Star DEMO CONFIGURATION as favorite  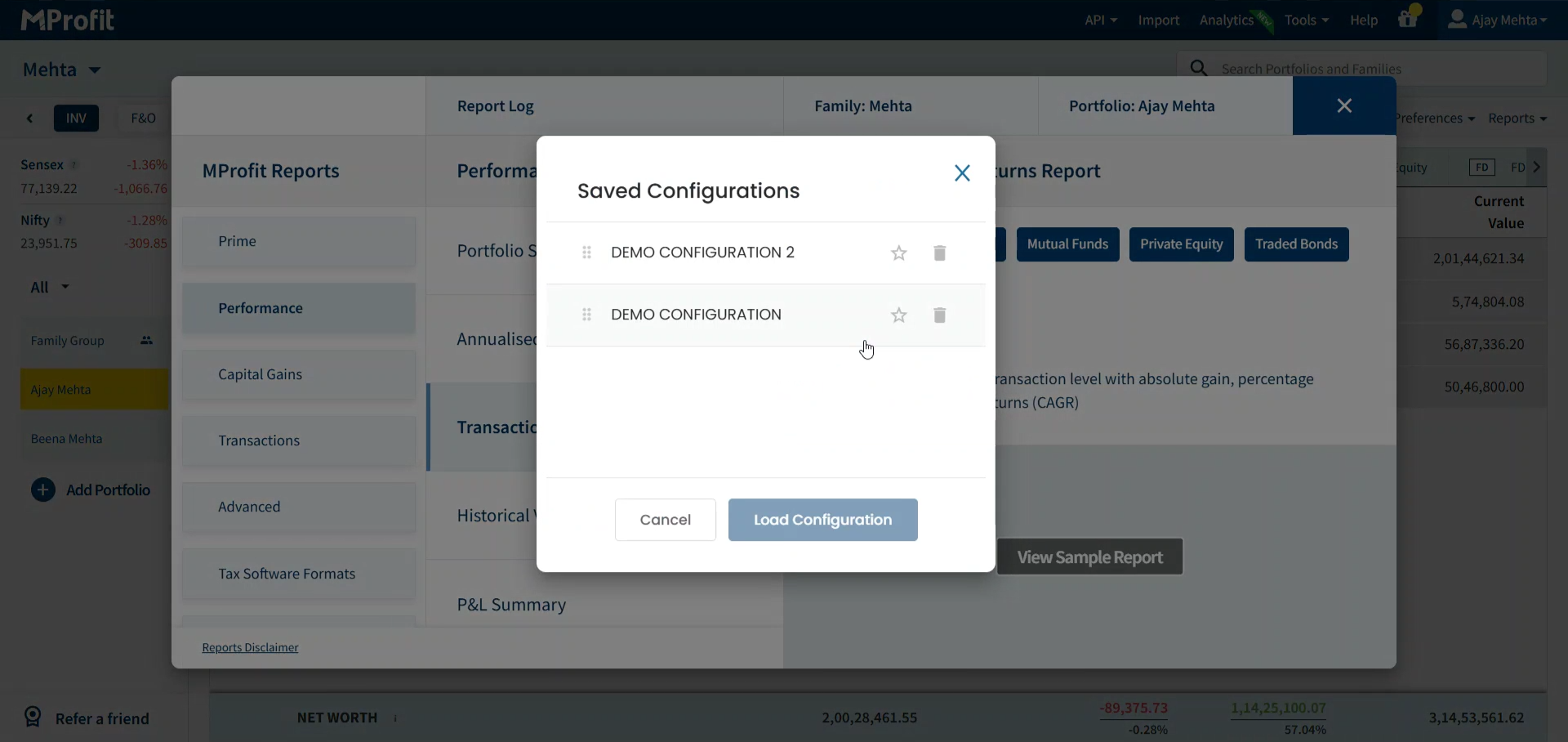[x=899, y=315]
